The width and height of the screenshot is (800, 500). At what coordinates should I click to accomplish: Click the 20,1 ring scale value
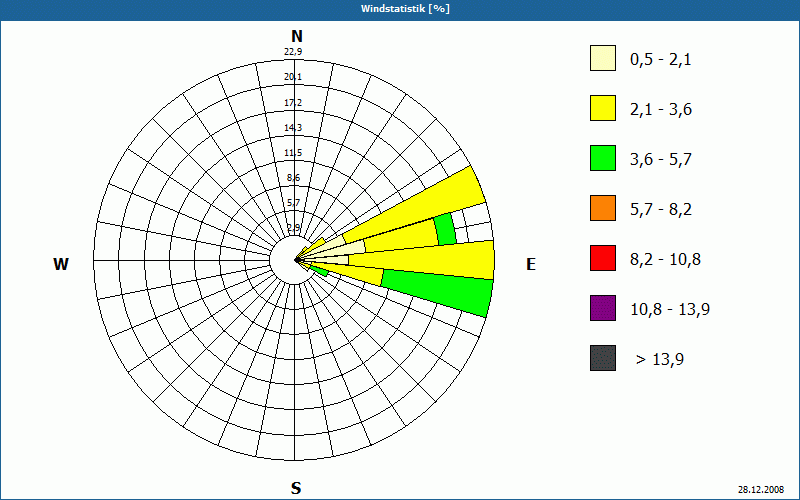(x=293, y=77)
